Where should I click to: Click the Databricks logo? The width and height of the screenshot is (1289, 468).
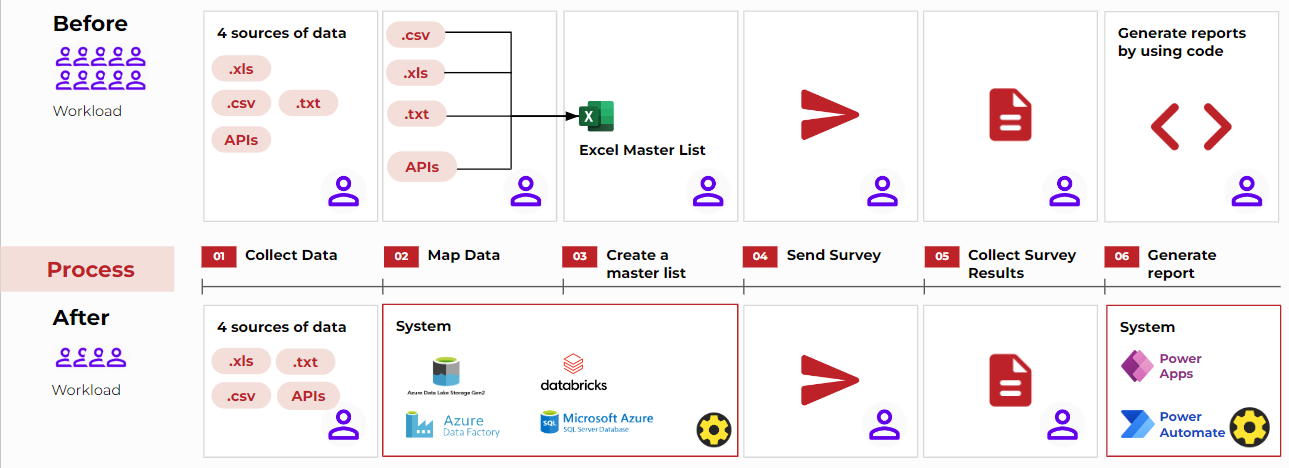pyautogui.click(x=573, y=372)
